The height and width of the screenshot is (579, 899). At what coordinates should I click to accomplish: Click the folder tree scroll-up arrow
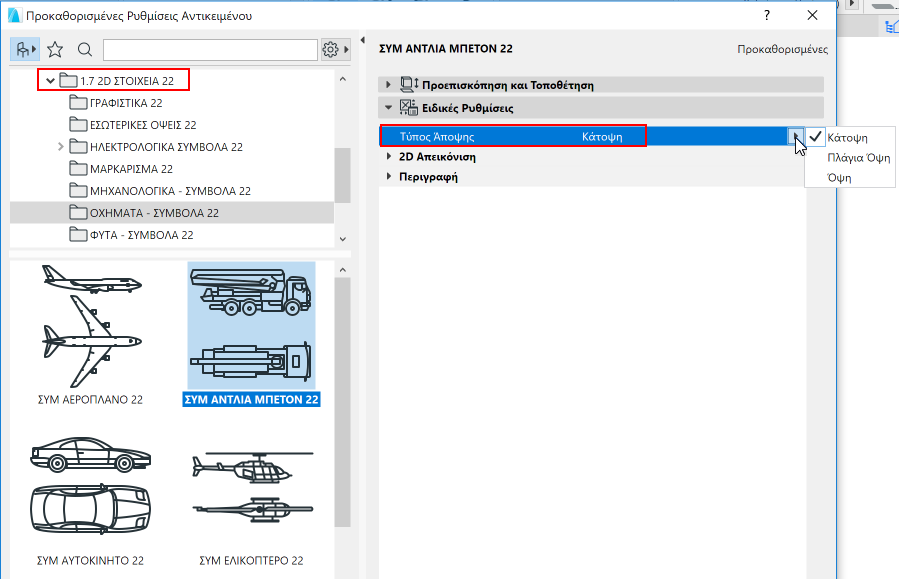[343, 79]
